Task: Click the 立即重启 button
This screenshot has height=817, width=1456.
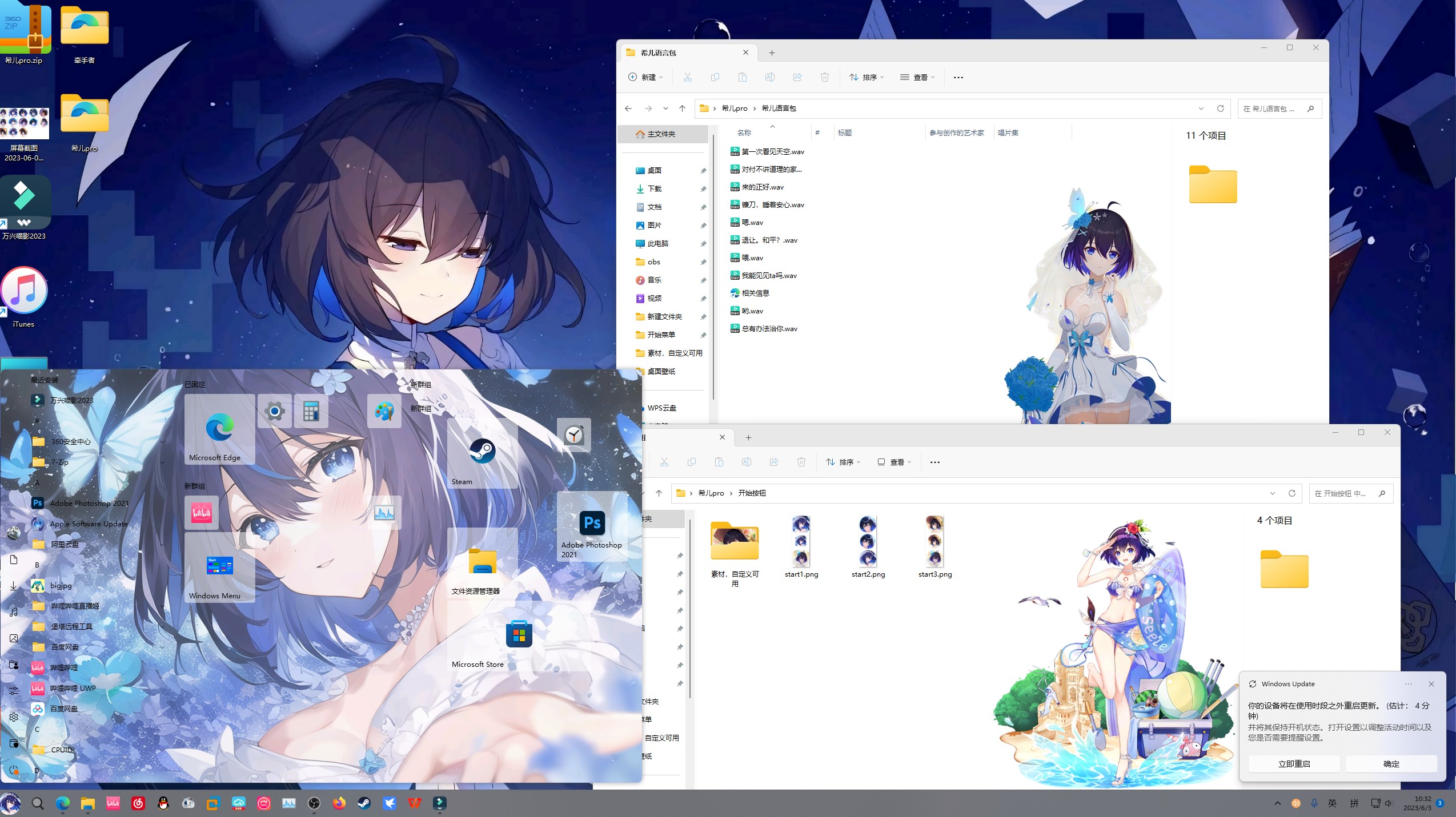Action: (1294, 764)
